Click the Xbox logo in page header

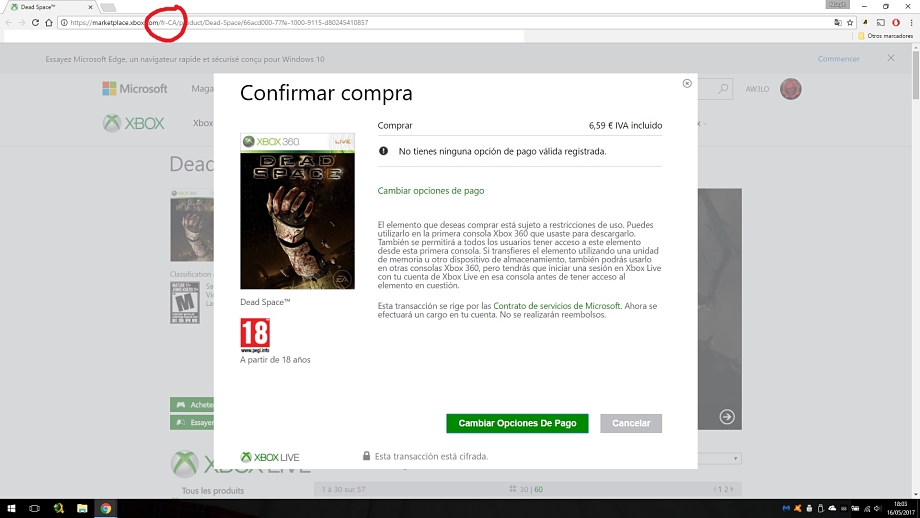(x=134, y=123)
